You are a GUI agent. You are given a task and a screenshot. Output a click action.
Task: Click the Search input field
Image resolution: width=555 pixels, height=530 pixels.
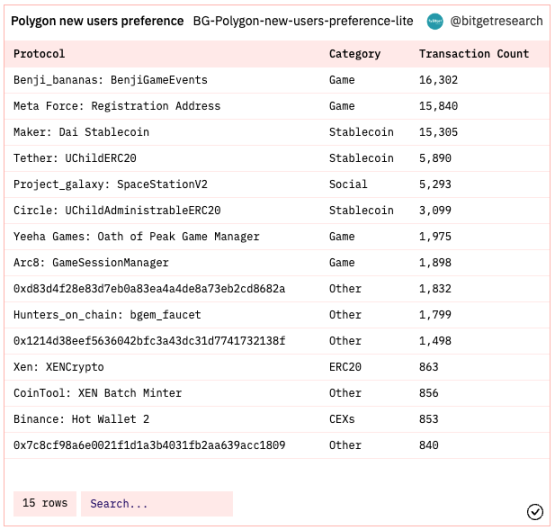coord(157,503)
